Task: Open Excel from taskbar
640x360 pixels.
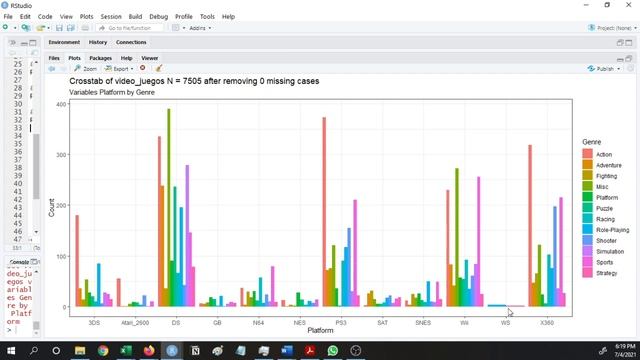Action: pyautogui.click(x=126, y=351)
